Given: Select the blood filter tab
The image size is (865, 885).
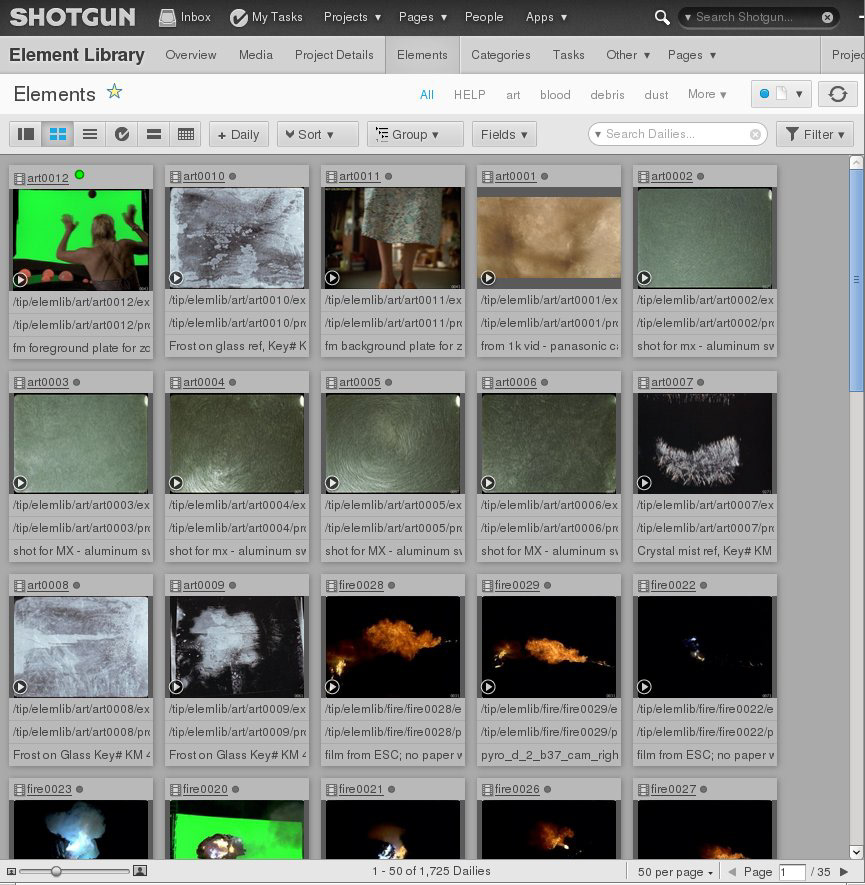Looking at the screenshot, I should [555, 95].
